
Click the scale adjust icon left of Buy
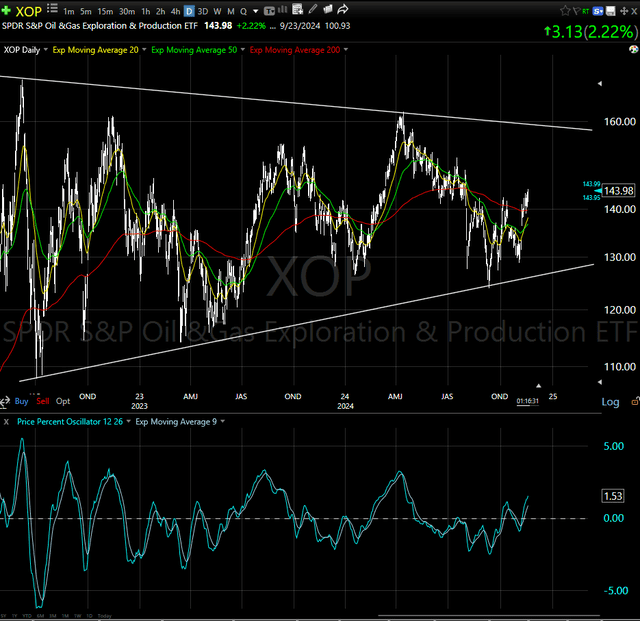pos(5,402)
